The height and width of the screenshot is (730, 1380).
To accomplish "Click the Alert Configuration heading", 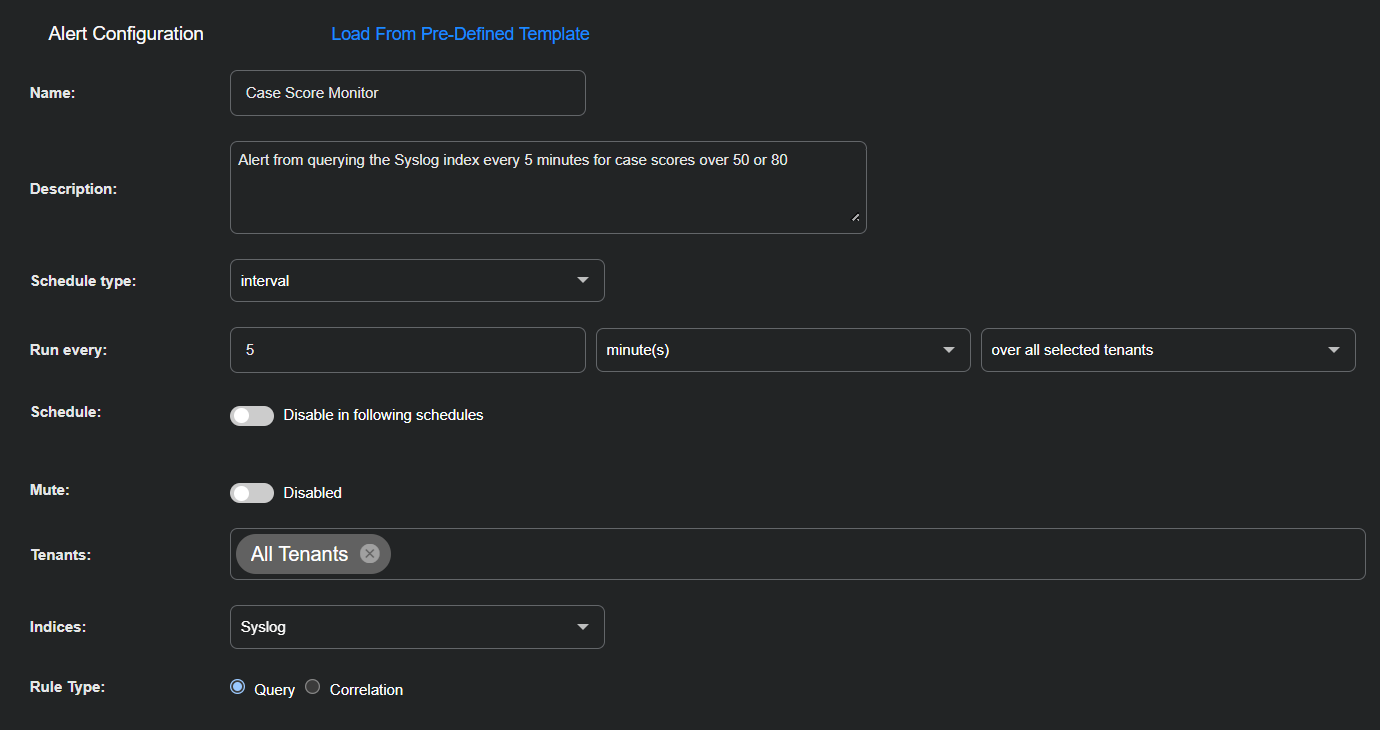I will click(126, 34).
